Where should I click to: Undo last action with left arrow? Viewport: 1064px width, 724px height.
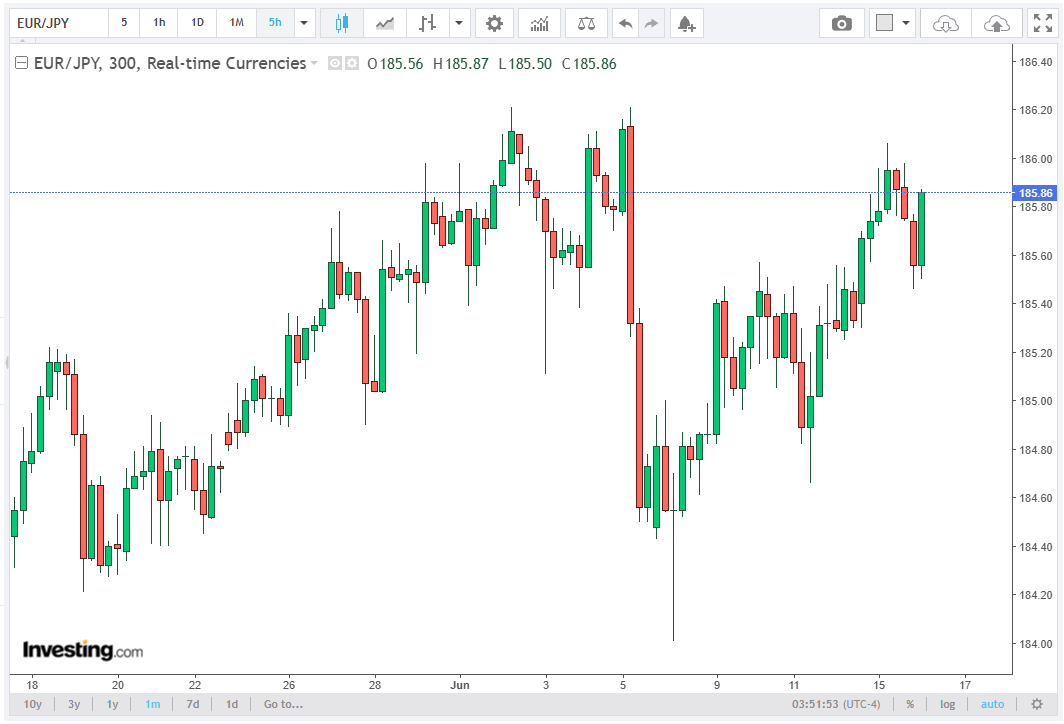coord(625,23)
